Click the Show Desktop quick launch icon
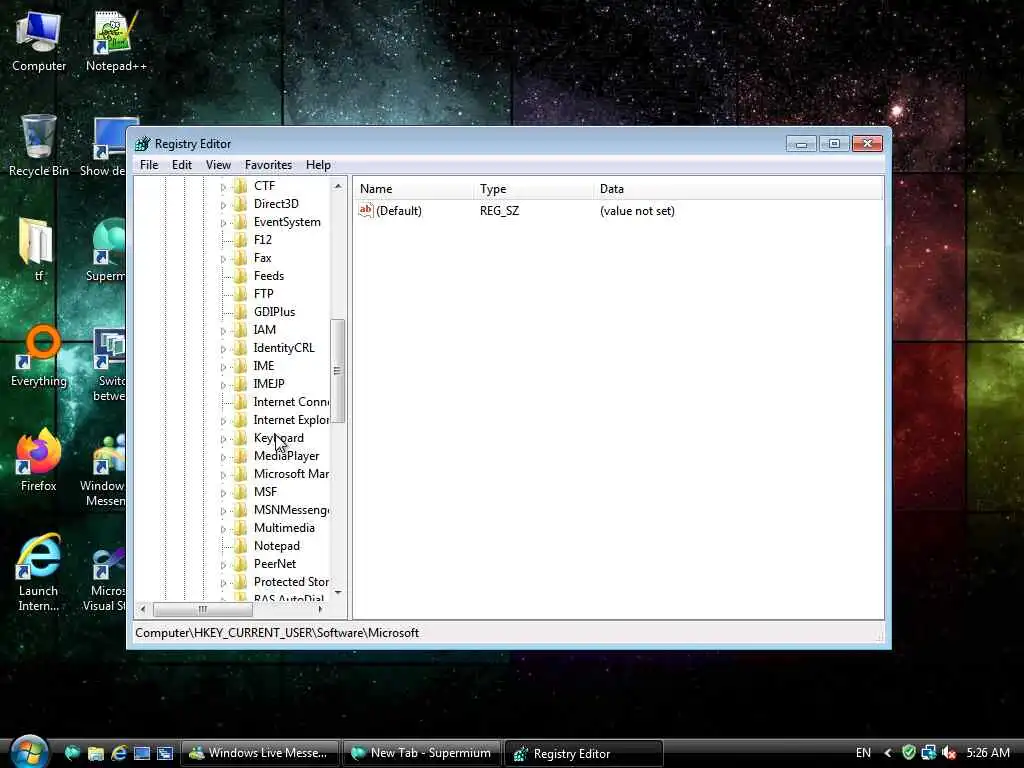Viewport: 1024px width, 768px height. pyautogui.click(x=142, y=753)
